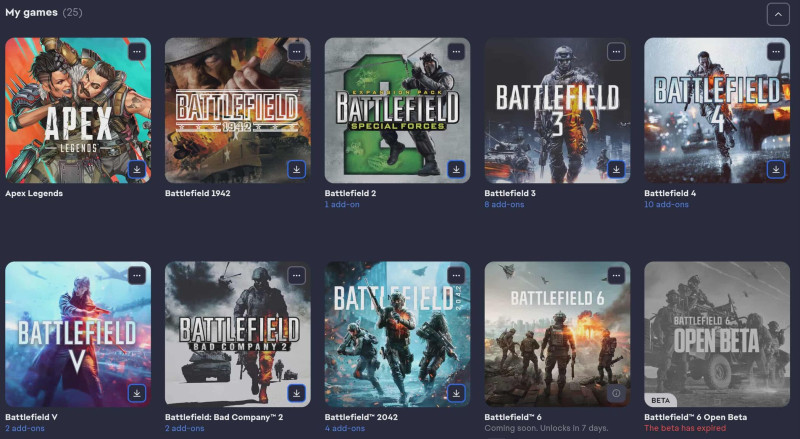The width and height of the screenshot is (800, 439).
Task: Click the BETA badge on the Open Beta tile
Action: point(660,400)
